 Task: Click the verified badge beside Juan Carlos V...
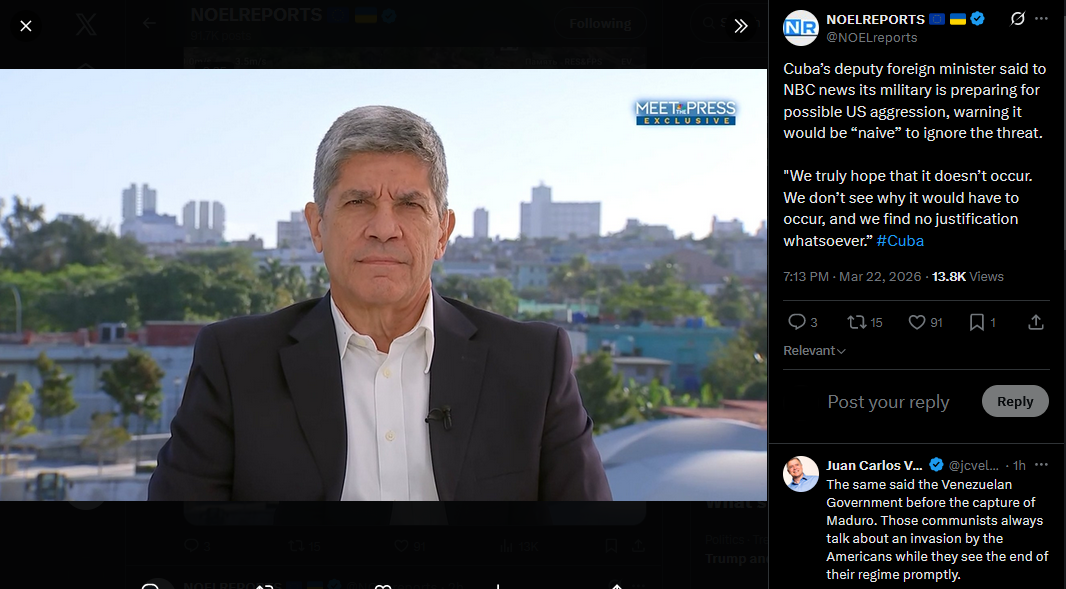pyautogui.click(x=936, y=465)
